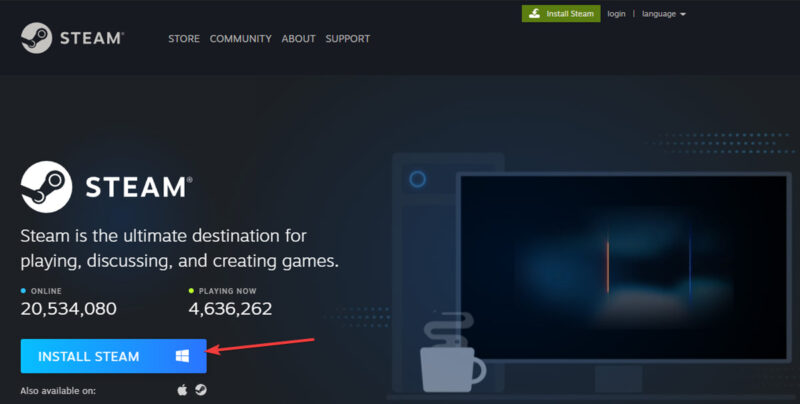Image resolution: width=800 pixels, height=404 pixels.
Task: Click the login link
Action: (616, 14)
